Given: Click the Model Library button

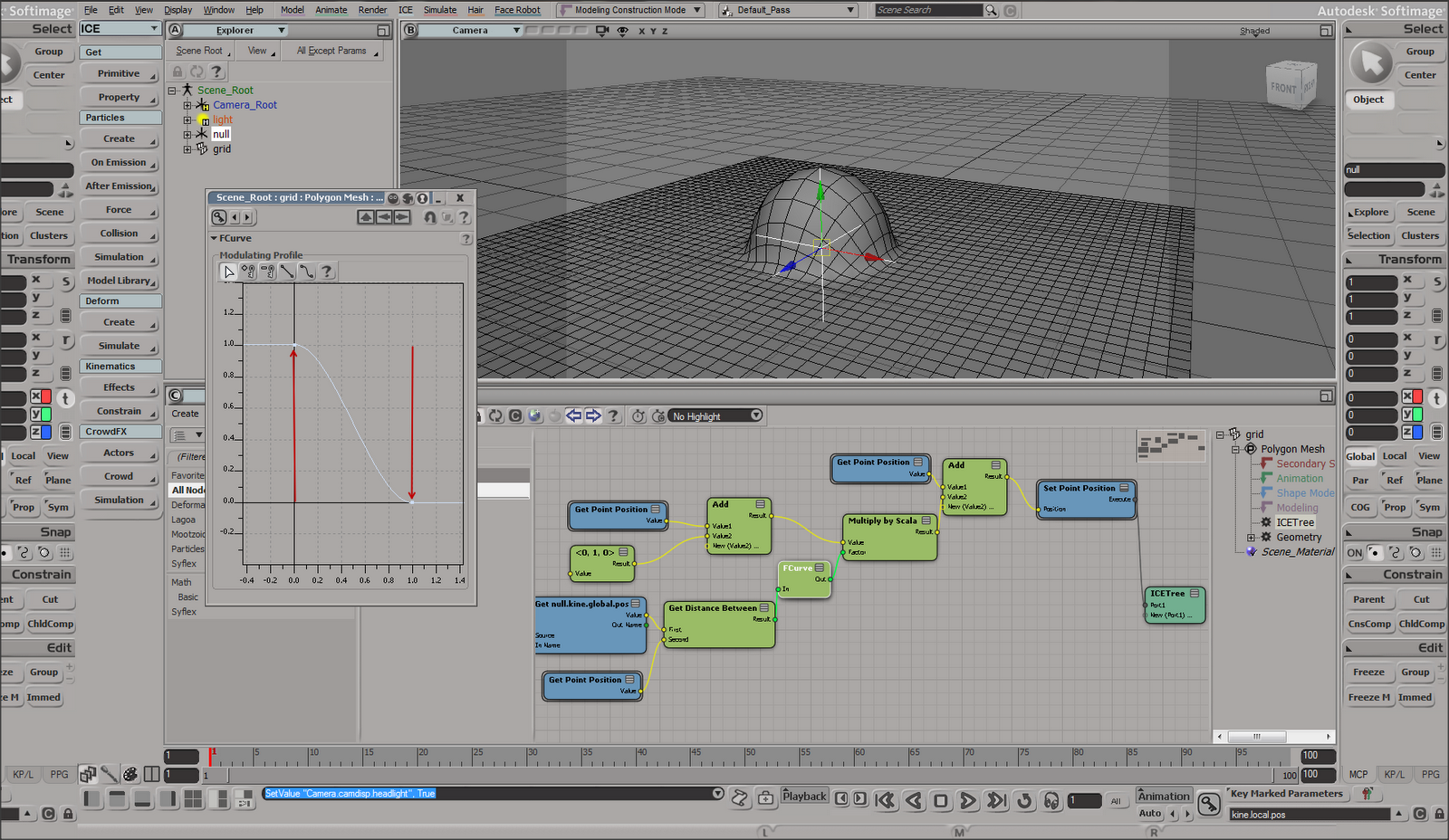Looking at the screenshot, I should tap(119, 281).
